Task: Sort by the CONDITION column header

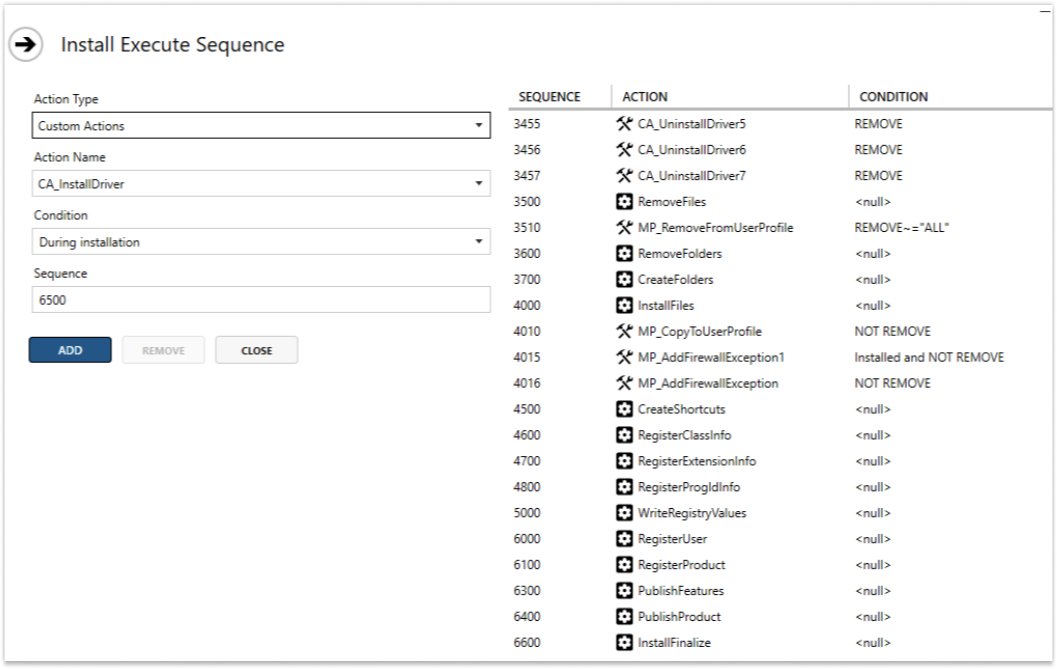Action: pos(894,96)
